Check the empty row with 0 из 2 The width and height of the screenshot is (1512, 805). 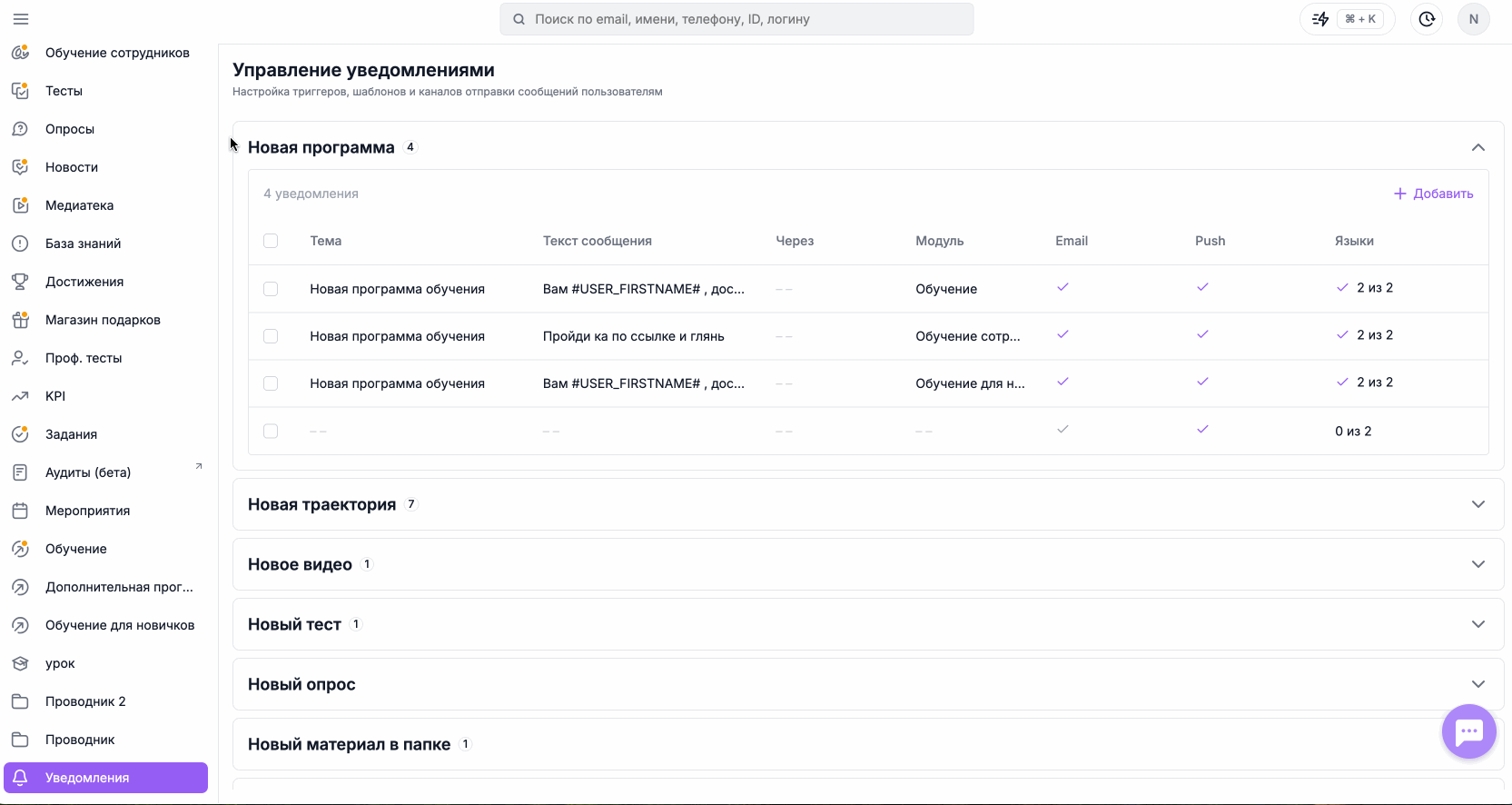click(271, 431)
